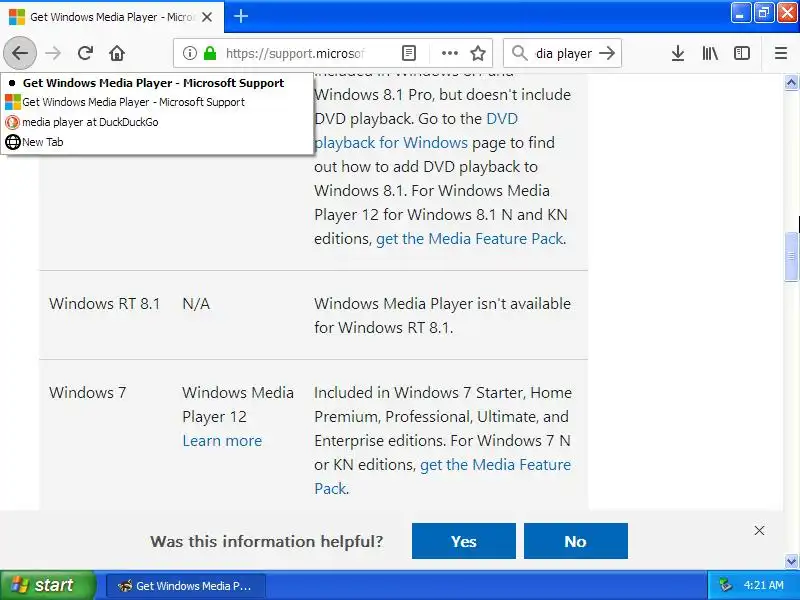Close the Get Windows Media Player tab
The width and height of the screenshot is (800, 600).
click(x=207, y=17)
